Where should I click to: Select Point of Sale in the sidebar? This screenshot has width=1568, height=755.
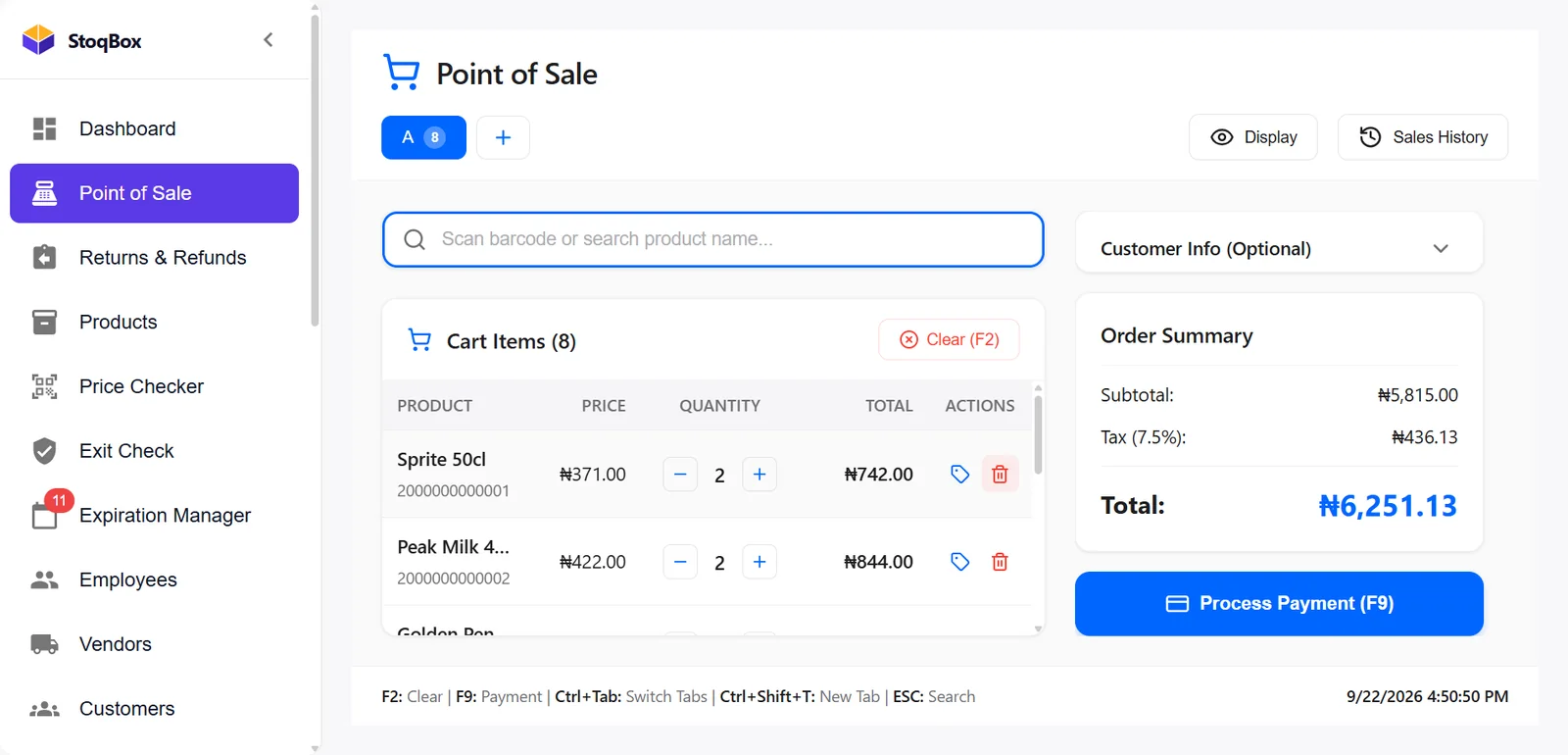pos(154,193)
